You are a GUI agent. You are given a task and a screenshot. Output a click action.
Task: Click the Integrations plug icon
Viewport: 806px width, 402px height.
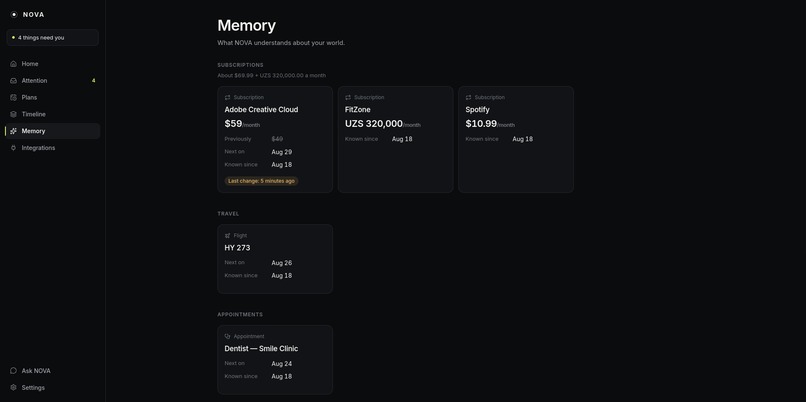[13, 148]
